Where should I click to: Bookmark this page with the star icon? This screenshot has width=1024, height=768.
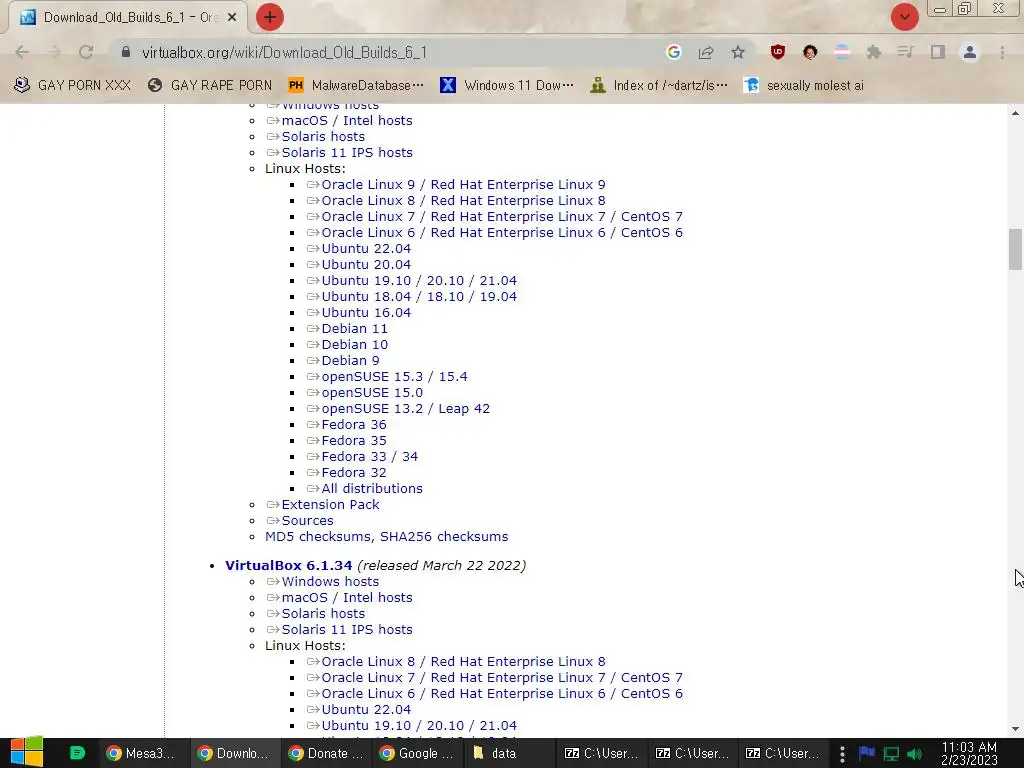point(738,52)
